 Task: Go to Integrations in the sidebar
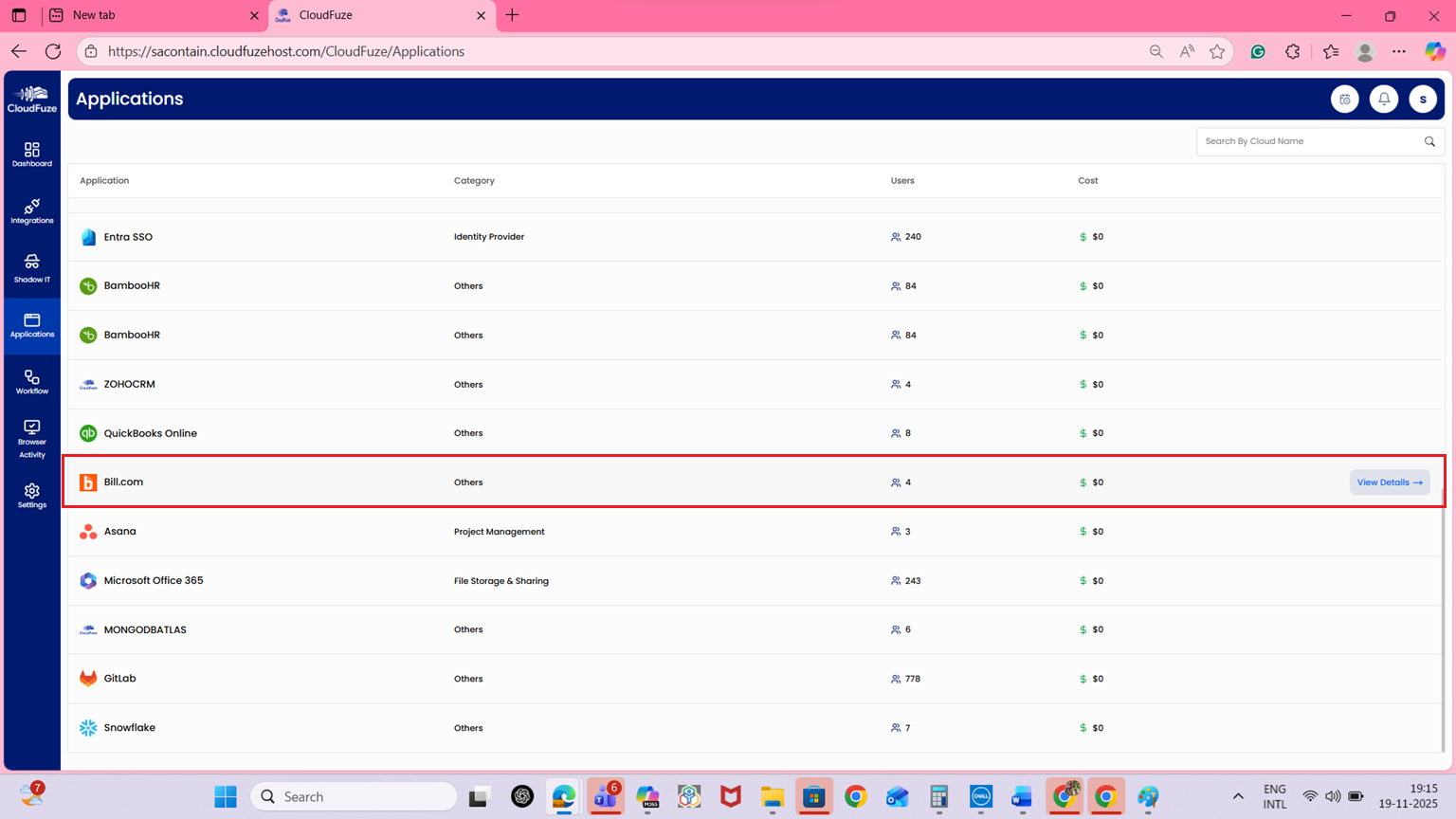[x=32, y=211]
